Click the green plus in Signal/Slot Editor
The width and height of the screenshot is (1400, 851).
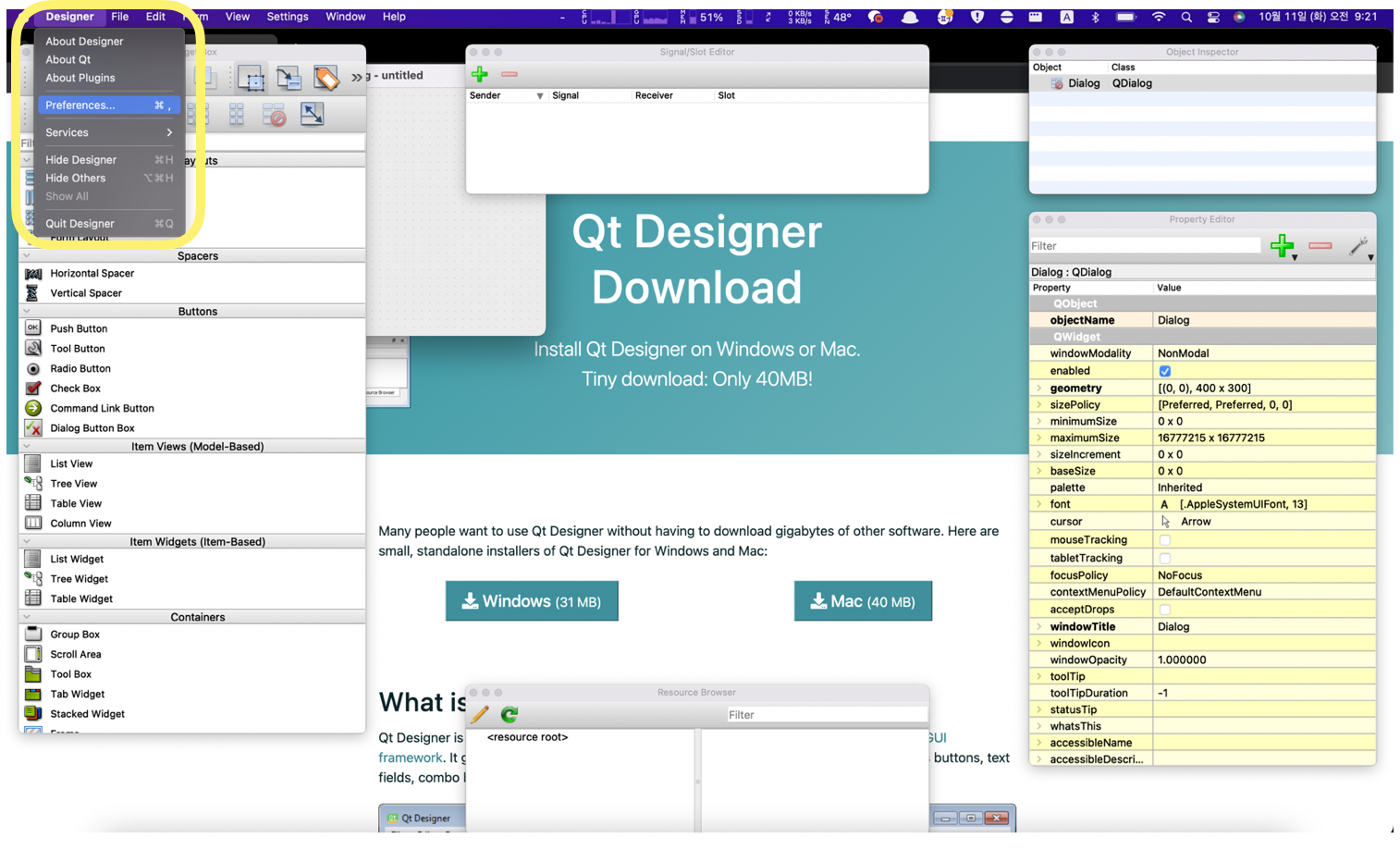479,74
